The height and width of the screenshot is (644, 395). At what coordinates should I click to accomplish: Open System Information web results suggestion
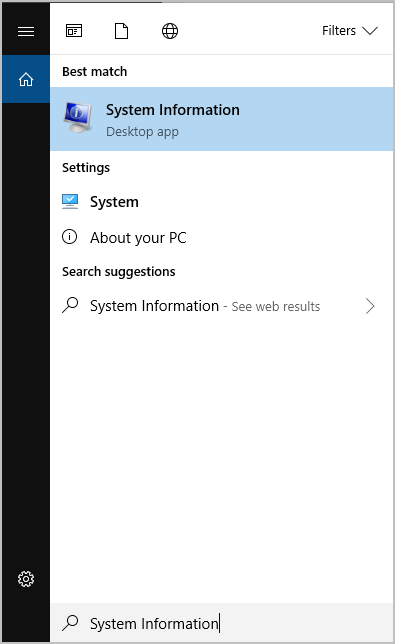point(221,306)
